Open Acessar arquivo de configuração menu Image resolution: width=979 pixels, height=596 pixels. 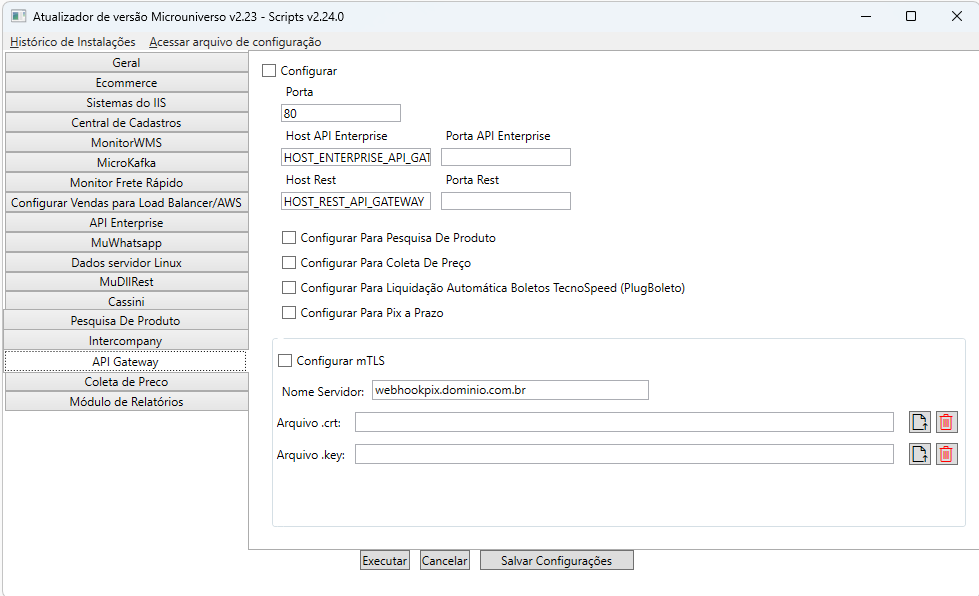click(x=235, y=42)
